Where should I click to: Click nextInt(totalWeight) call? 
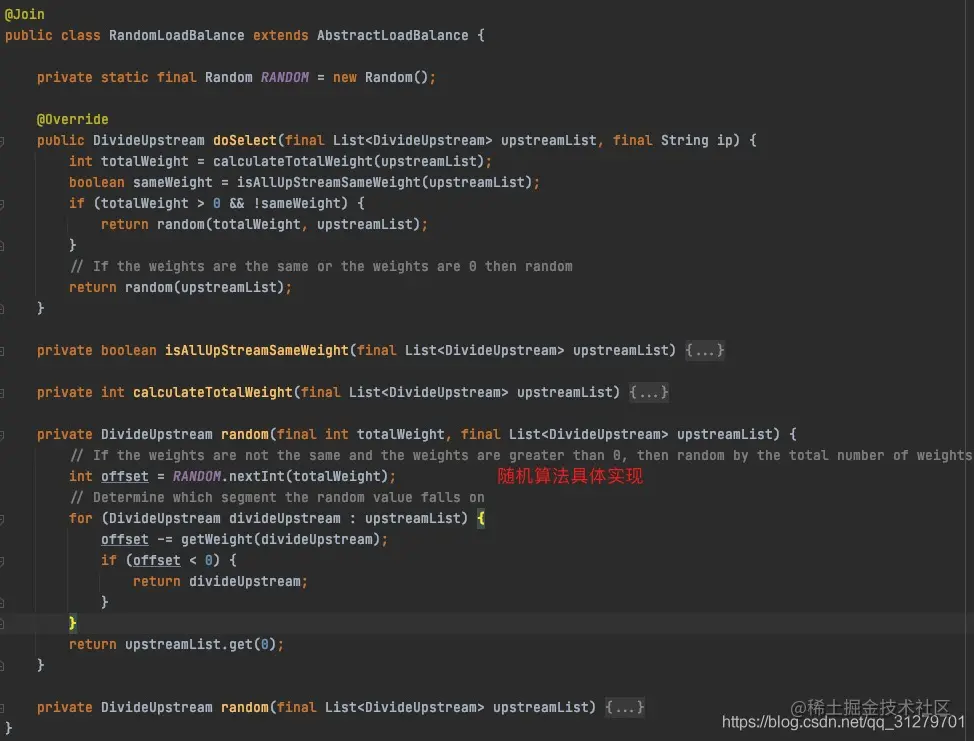(x=309, y=476)
